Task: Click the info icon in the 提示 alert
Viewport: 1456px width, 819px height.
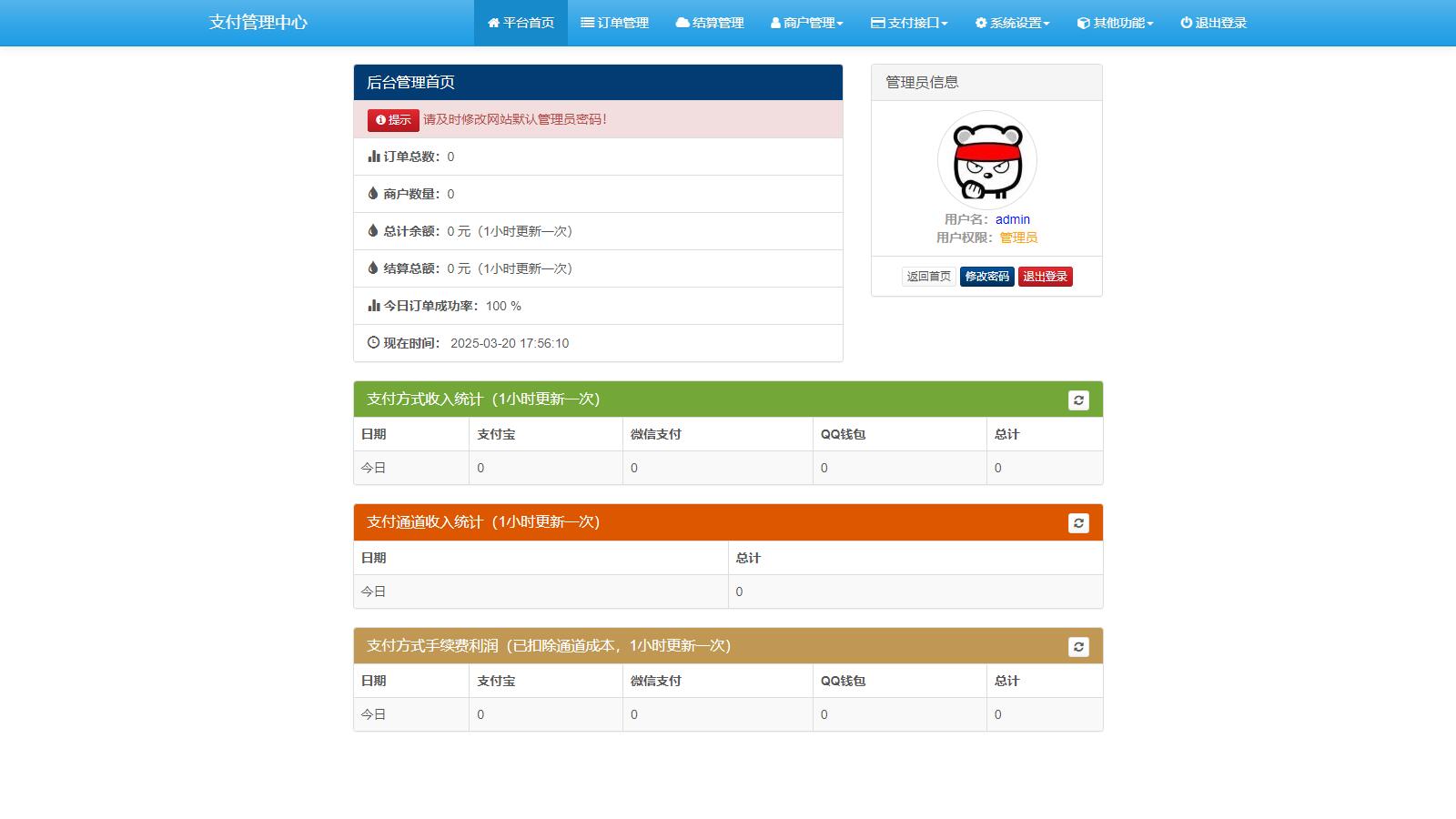Action: (379, 119)
